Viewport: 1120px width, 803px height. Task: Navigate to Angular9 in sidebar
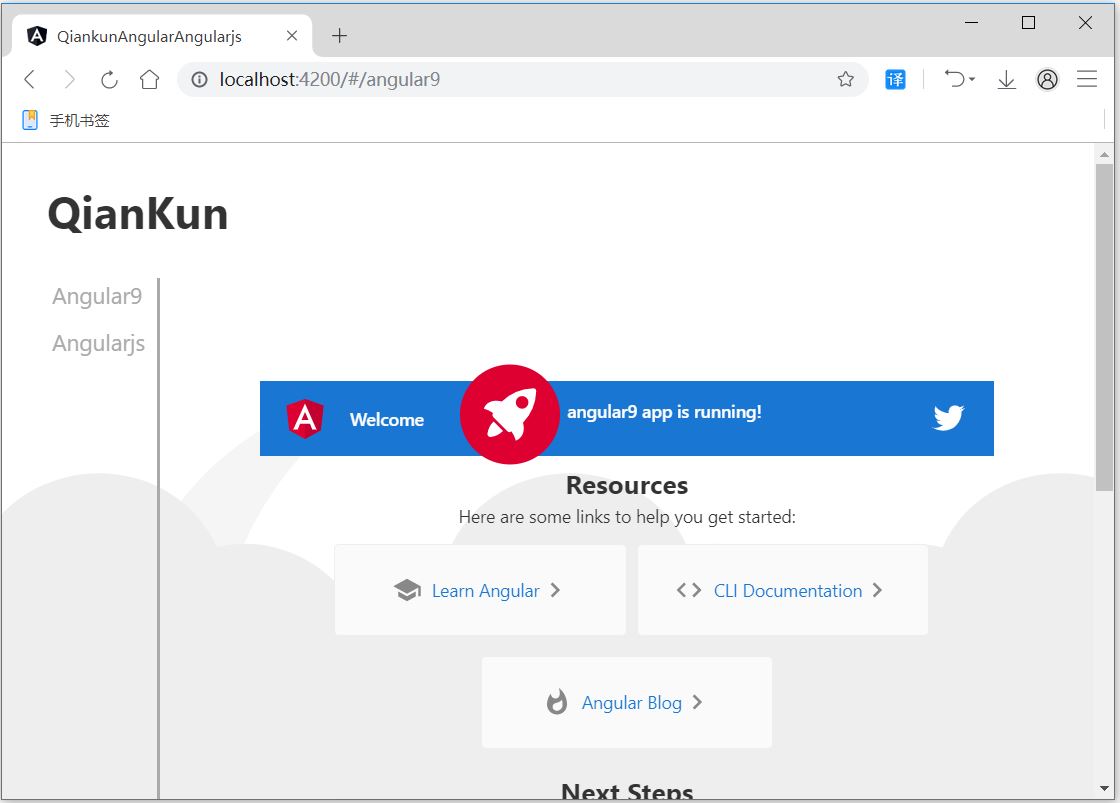97,296
